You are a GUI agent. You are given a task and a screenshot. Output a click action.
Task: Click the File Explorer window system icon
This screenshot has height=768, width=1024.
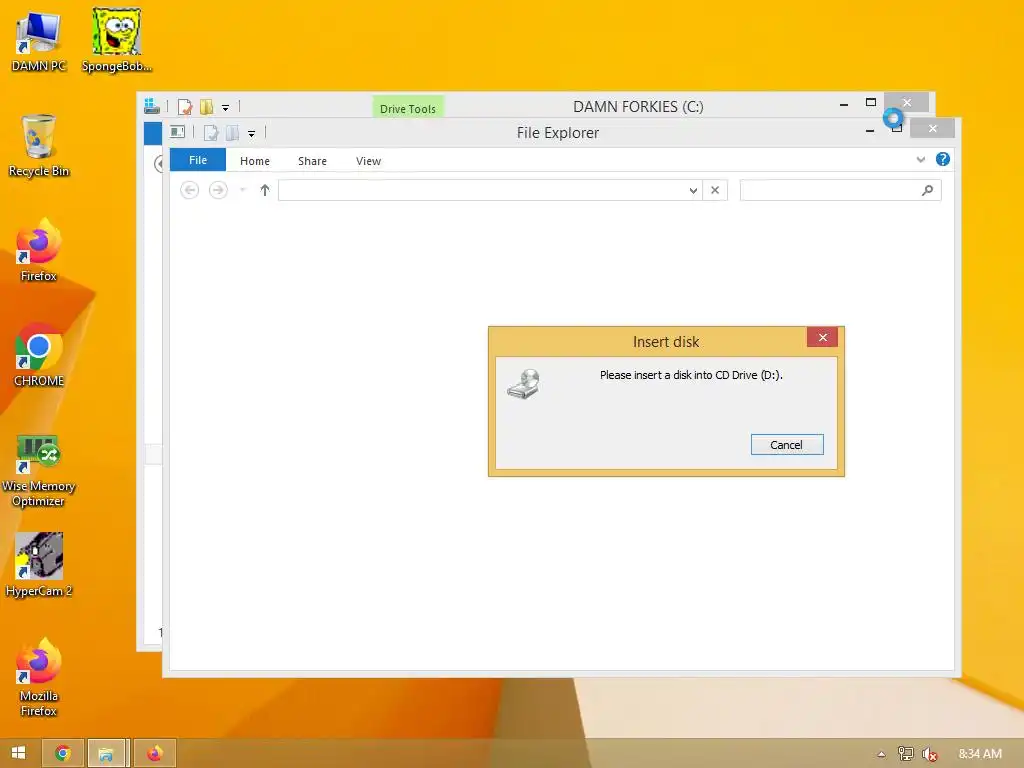(x=178, y=131)
